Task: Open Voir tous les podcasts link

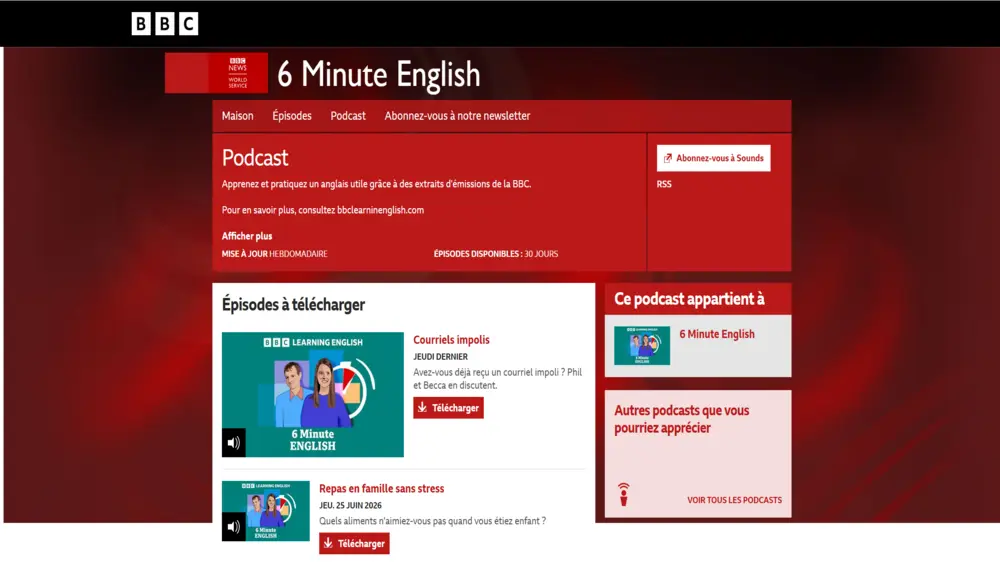Action: 734,500
